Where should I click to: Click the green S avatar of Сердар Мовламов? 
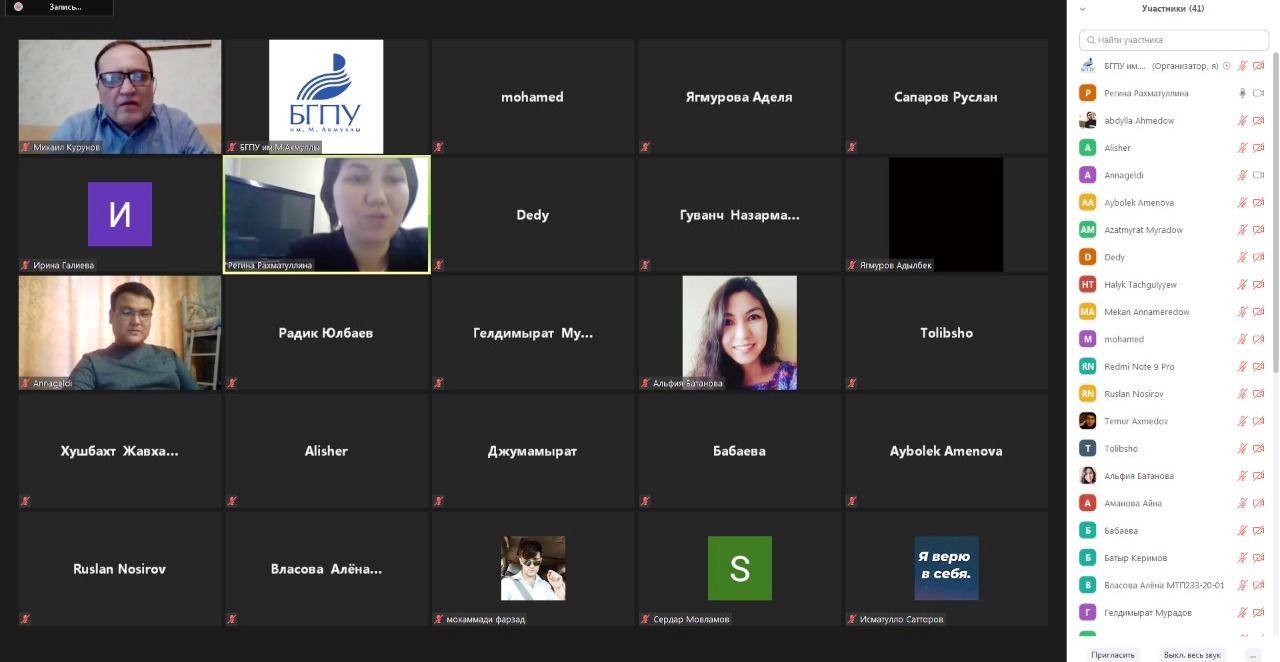coord(739,568)
